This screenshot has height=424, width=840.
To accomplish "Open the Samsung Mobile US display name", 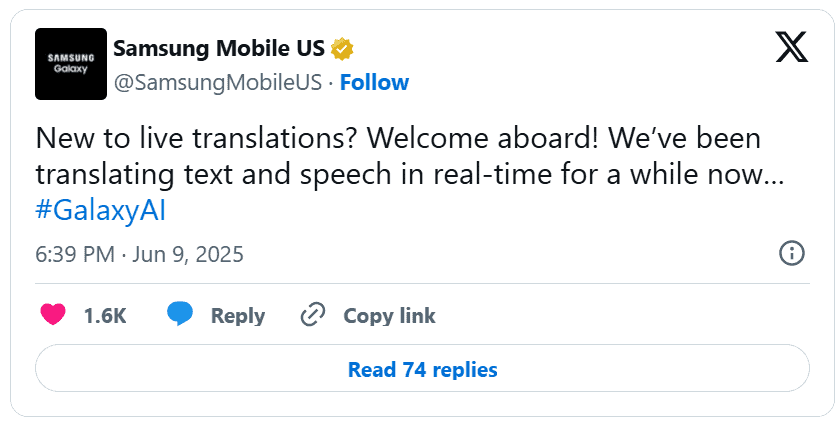I will tap(220, 48).
